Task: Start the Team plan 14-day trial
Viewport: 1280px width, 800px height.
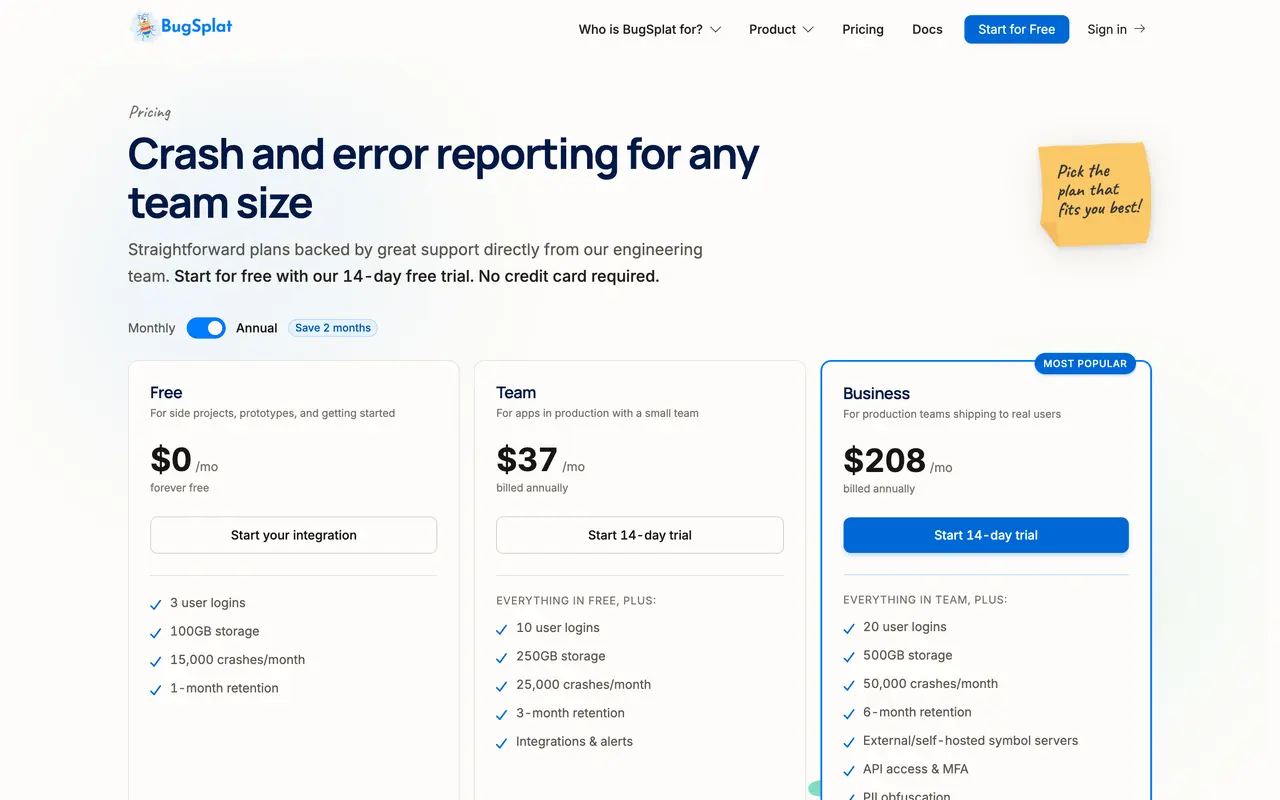Action: coord(640,535)
